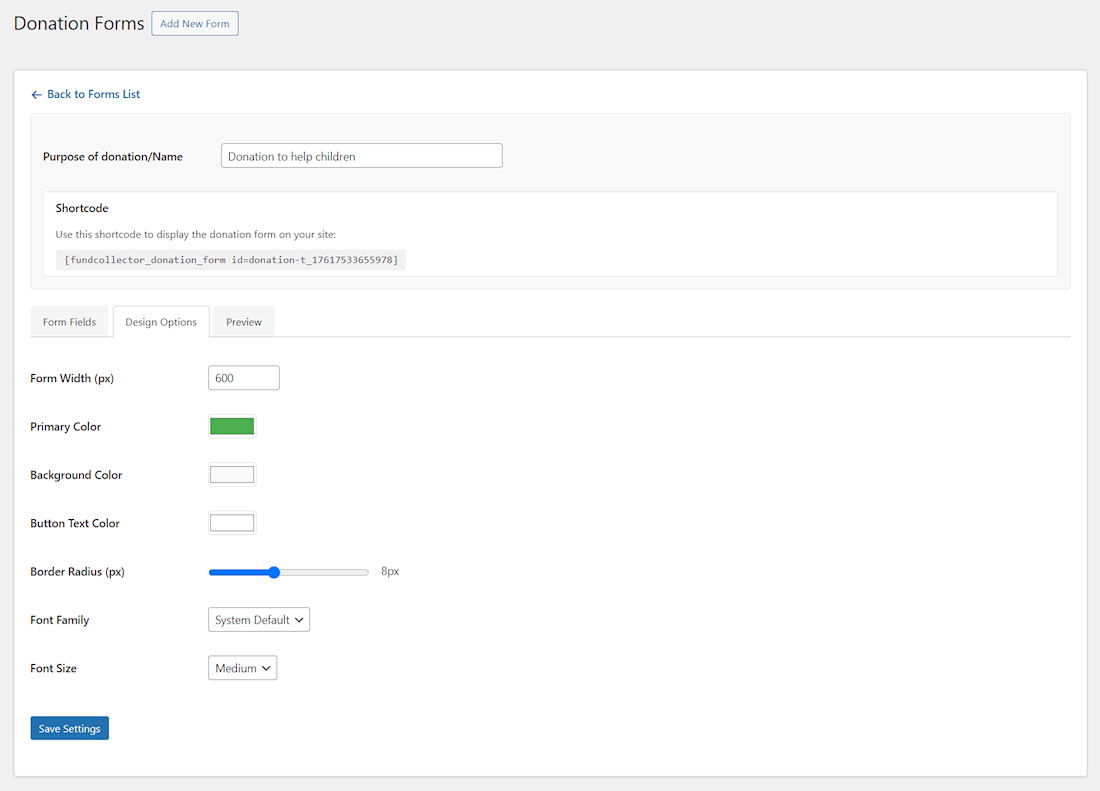
Task: Focus the Form Width input showing 600
Action: click(243, 377)
